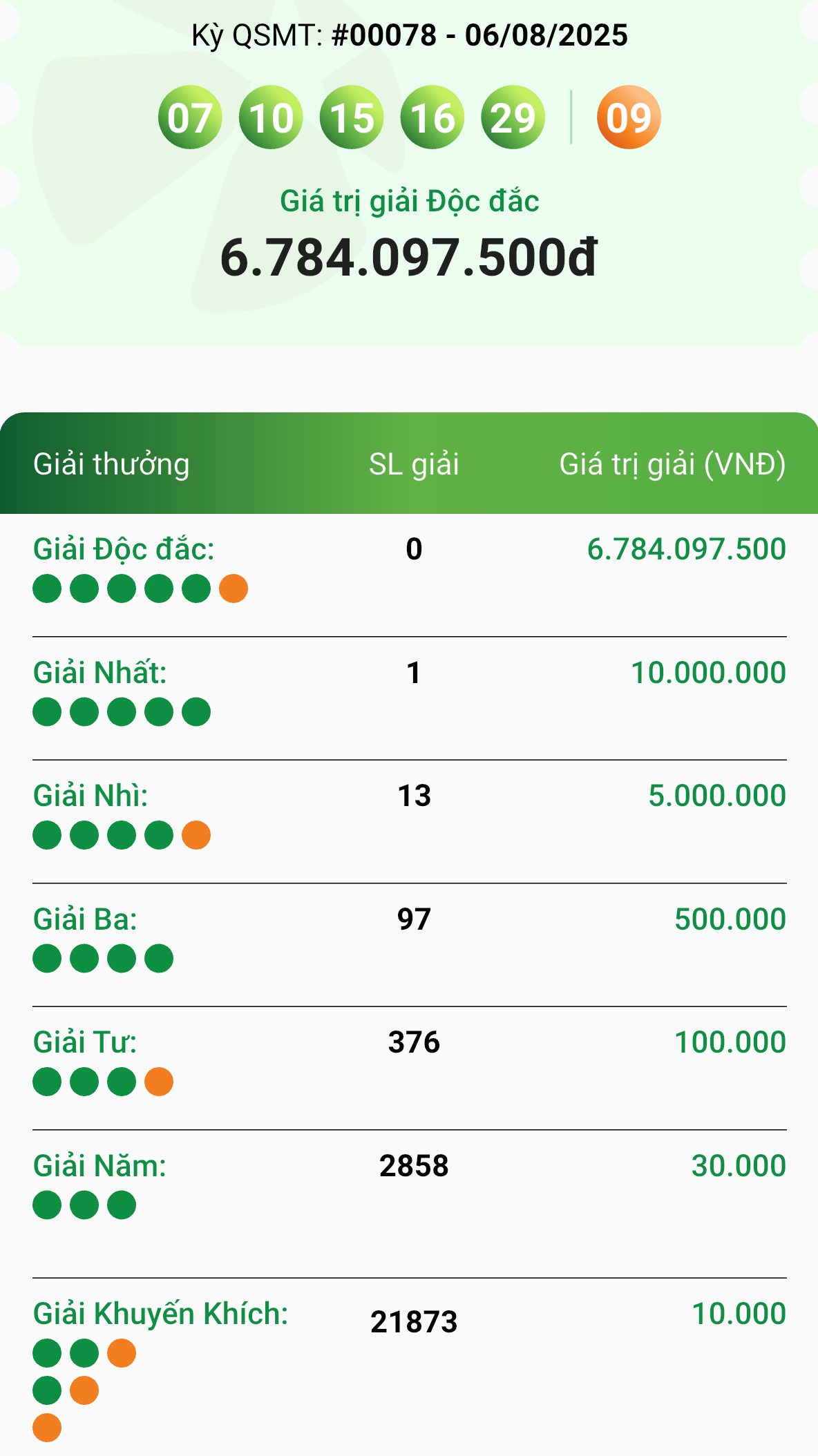Click the Kỳ QSMT #00078 draw title
The image size is (818, 1456).
(x=410, y=35)
